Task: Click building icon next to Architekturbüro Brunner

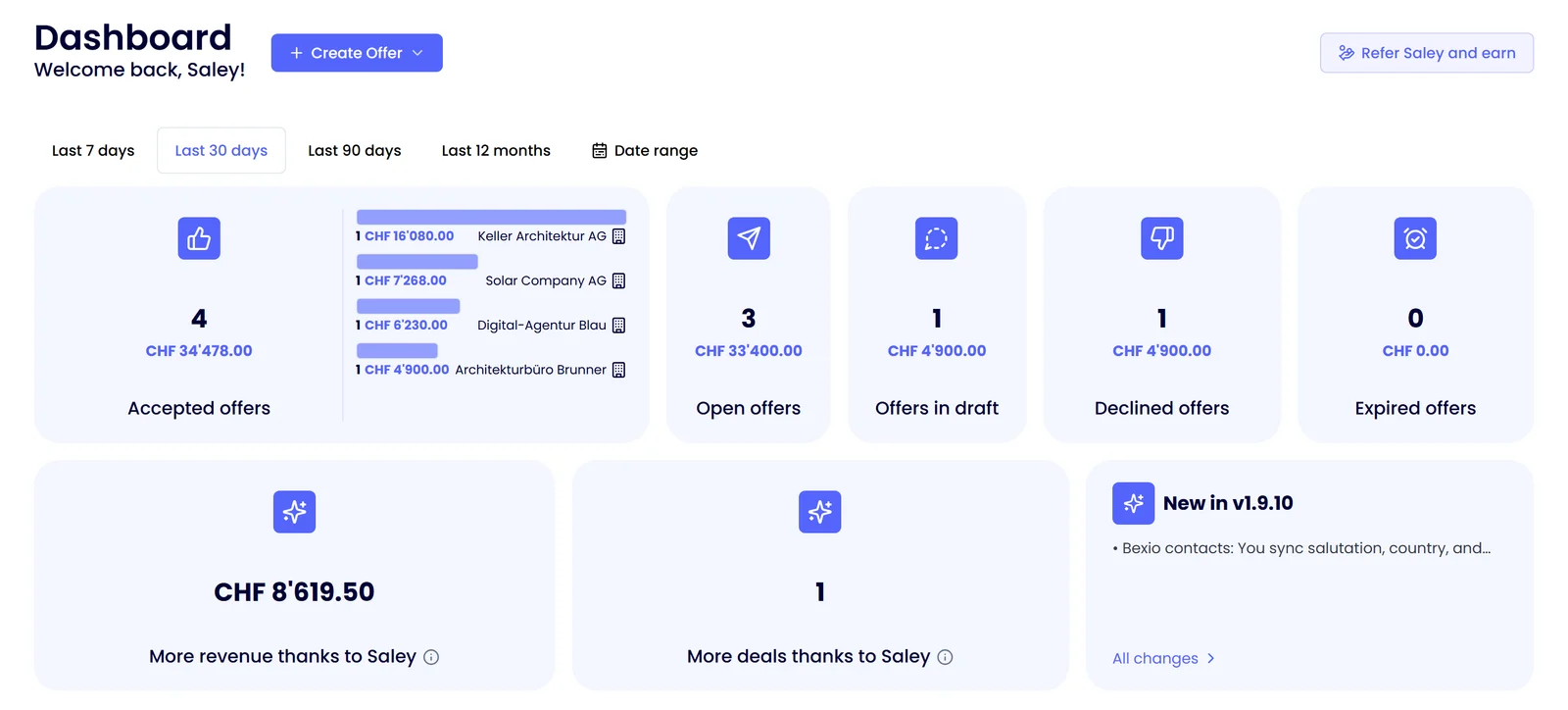Action: click(x=618, y=370)
